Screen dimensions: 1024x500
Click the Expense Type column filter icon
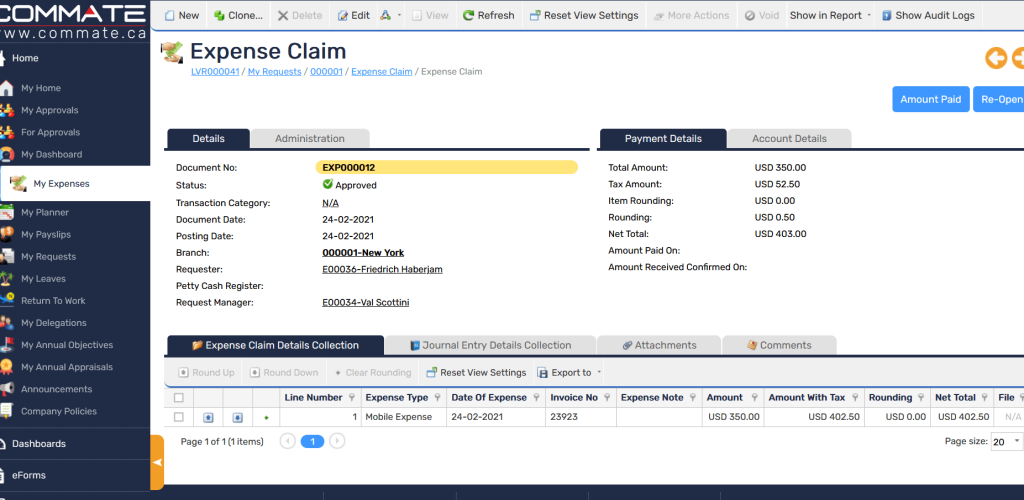(437, 398)
